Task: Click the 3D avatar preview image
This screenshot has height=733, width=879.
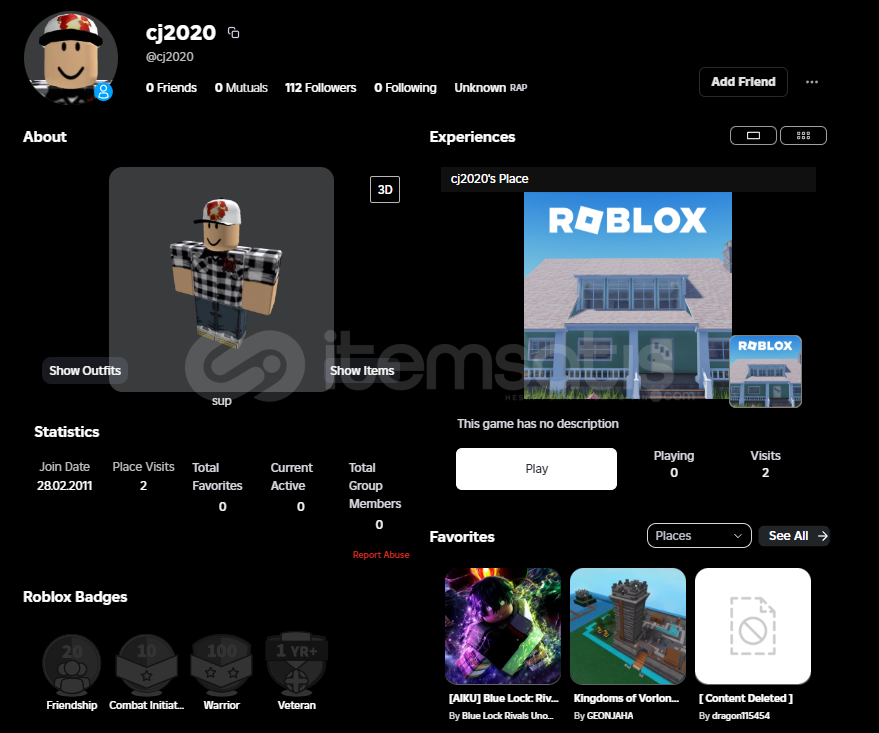Action: point(221,279)
